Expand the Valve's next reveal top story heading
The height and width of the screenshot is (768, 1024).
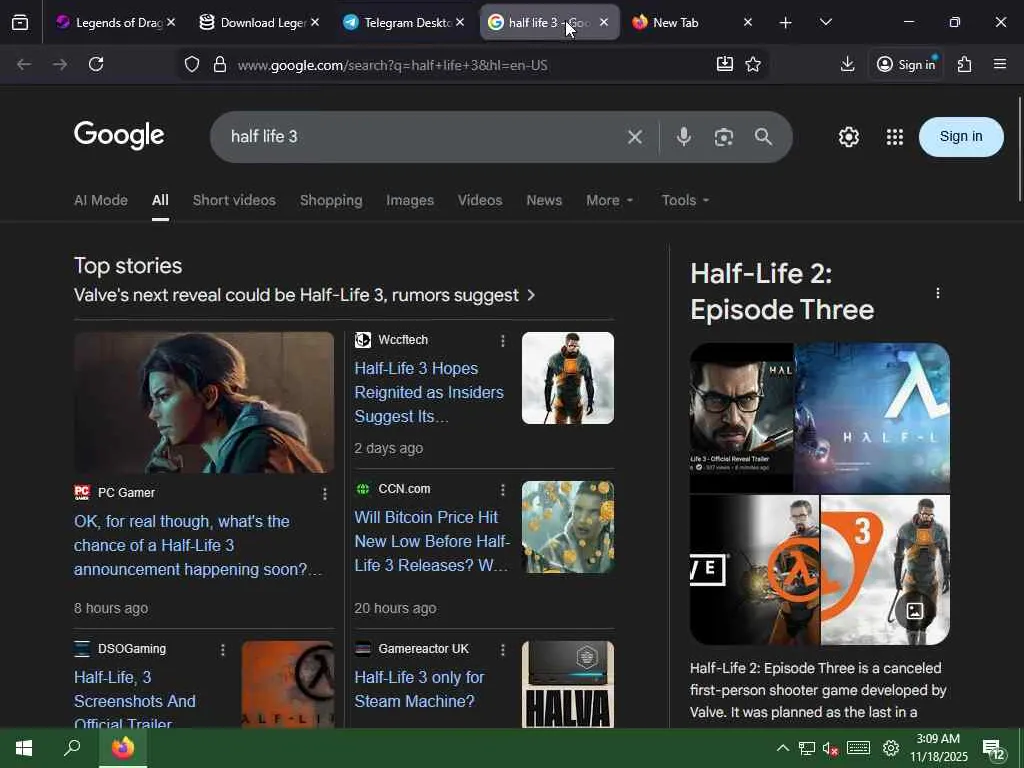pyautogui.click(x=305, y=295)
